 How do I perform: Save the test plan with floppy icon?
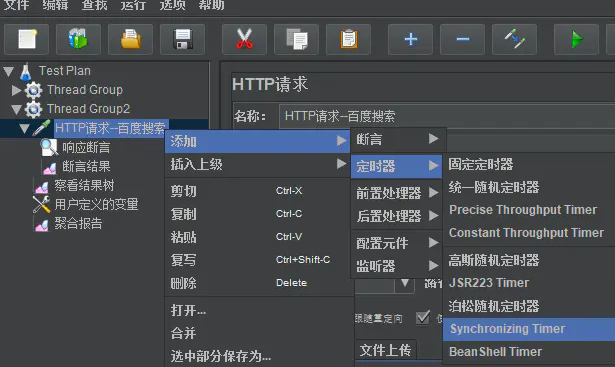click(x=182, y=39)
